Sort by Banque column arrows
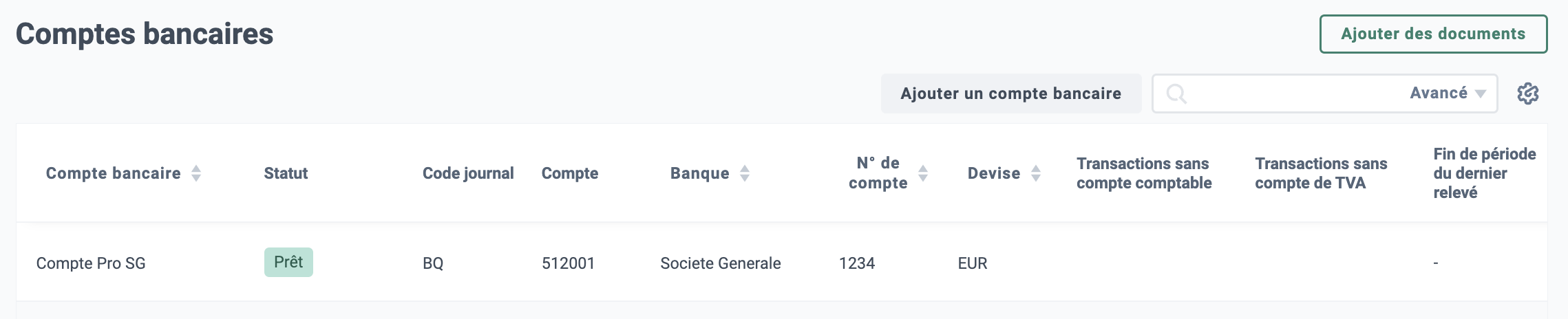The image size is (1568, 319). (745, 173)
